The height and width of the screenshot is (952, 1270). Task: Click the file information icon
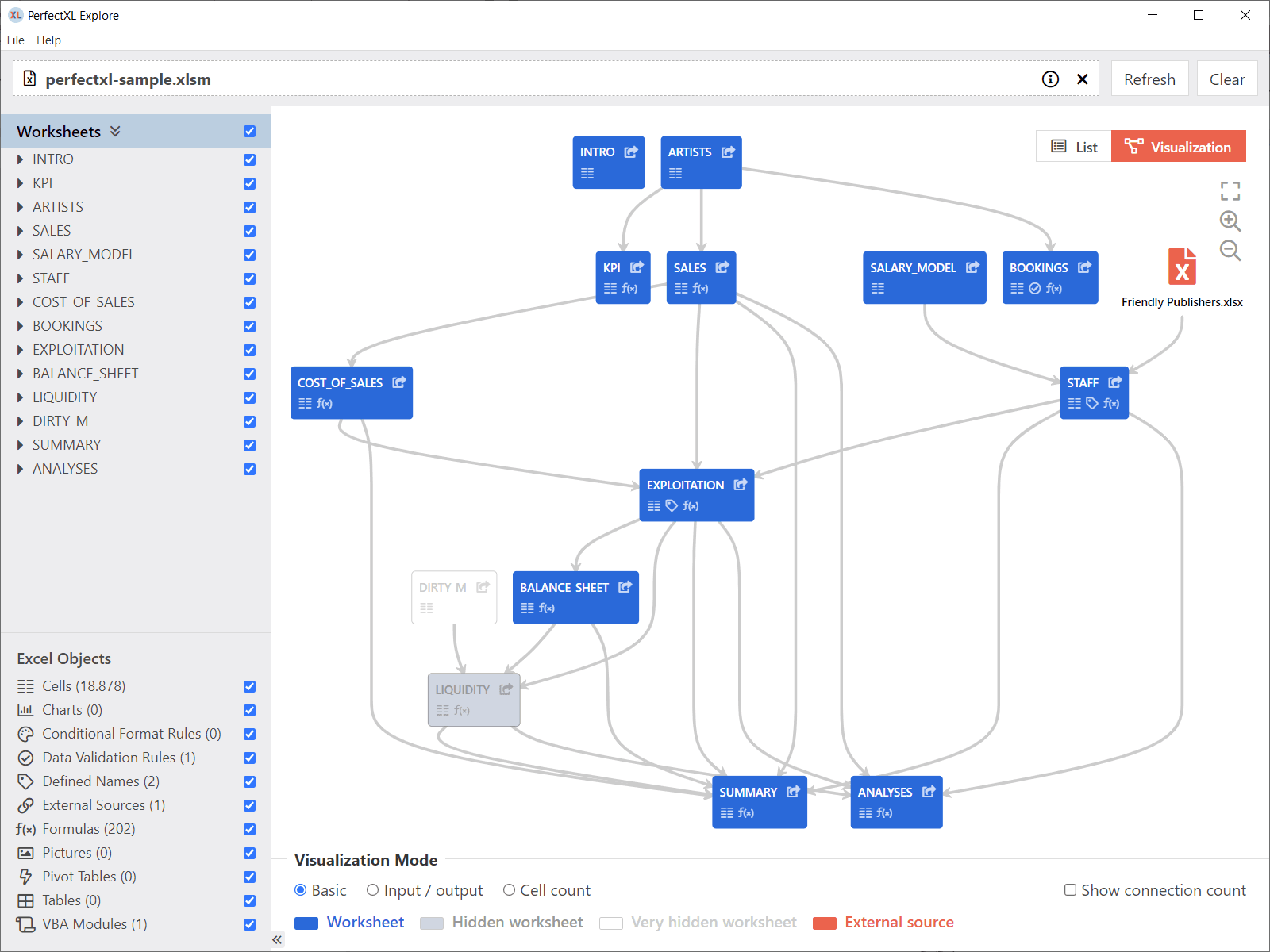1050,79
